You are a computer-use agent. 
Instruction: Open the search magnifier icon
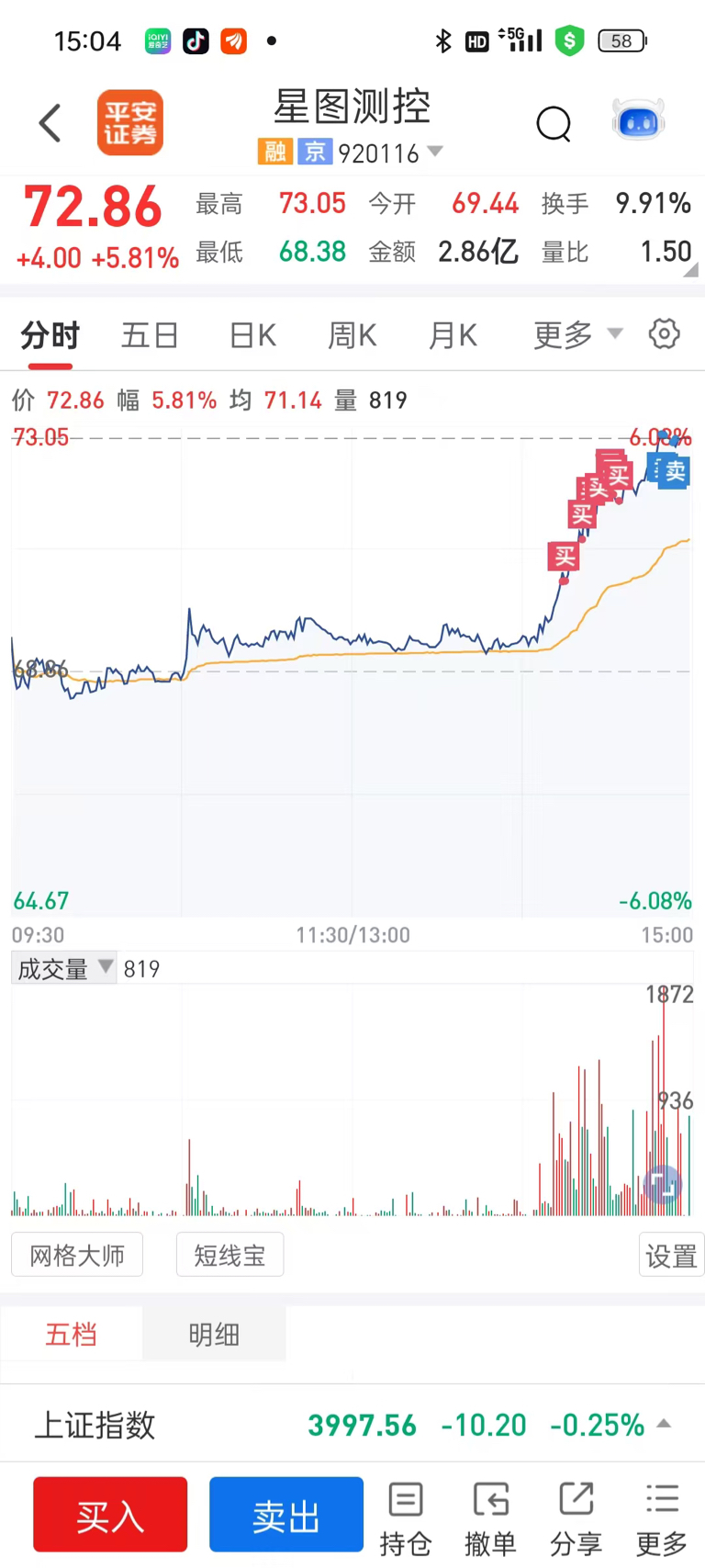pyautogui.click(x=554, y=123)
